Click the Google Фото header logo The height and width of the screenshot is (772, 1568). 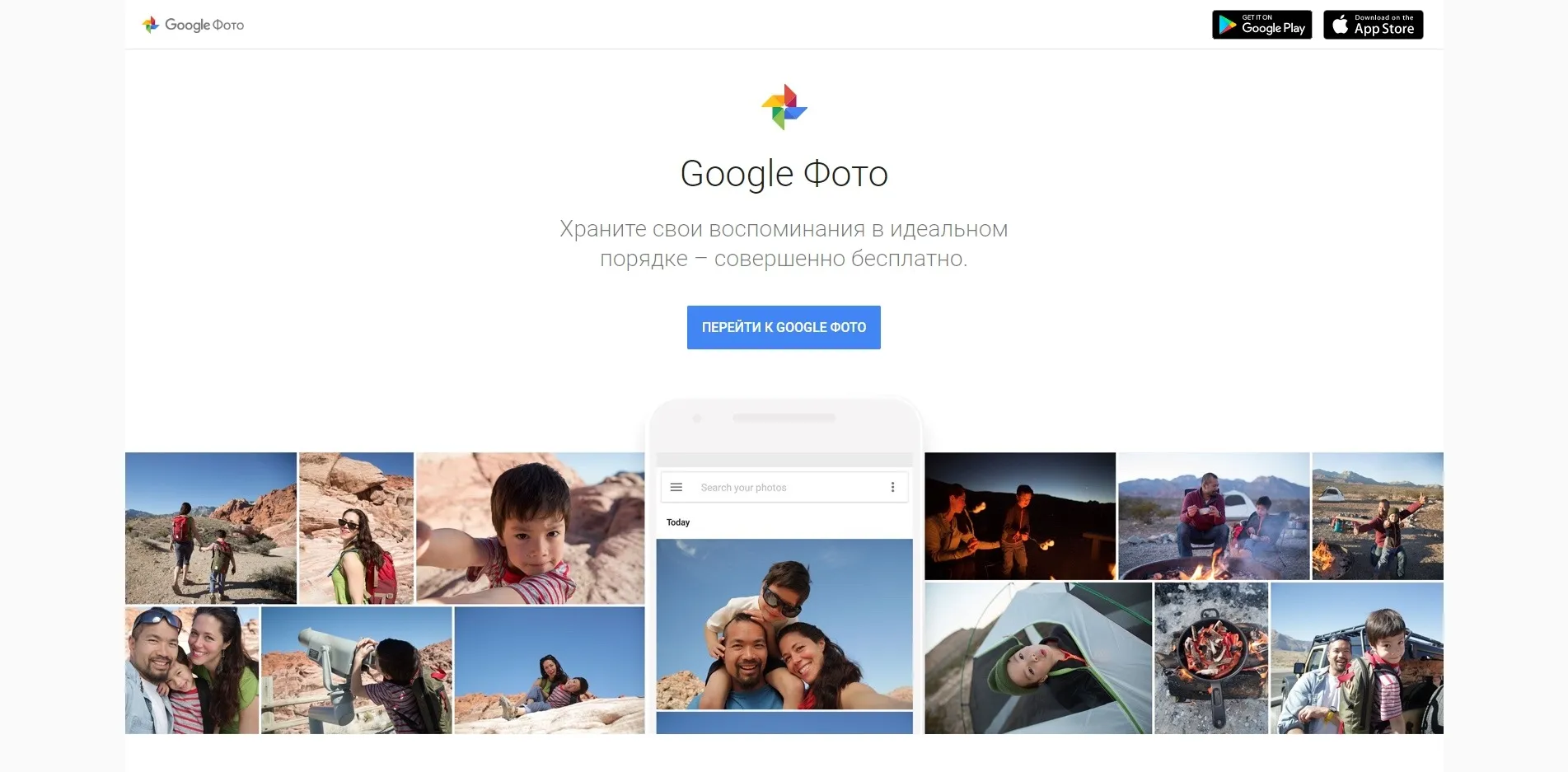tap(193, 25)
